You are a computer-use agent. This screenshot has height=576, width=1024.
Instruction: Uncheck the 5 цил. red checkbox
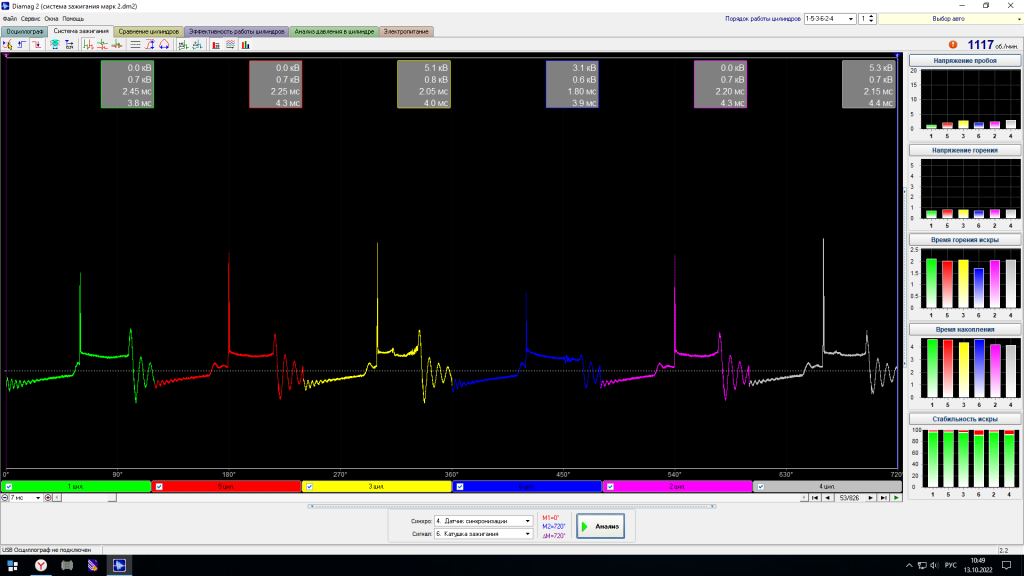[159, 487]
